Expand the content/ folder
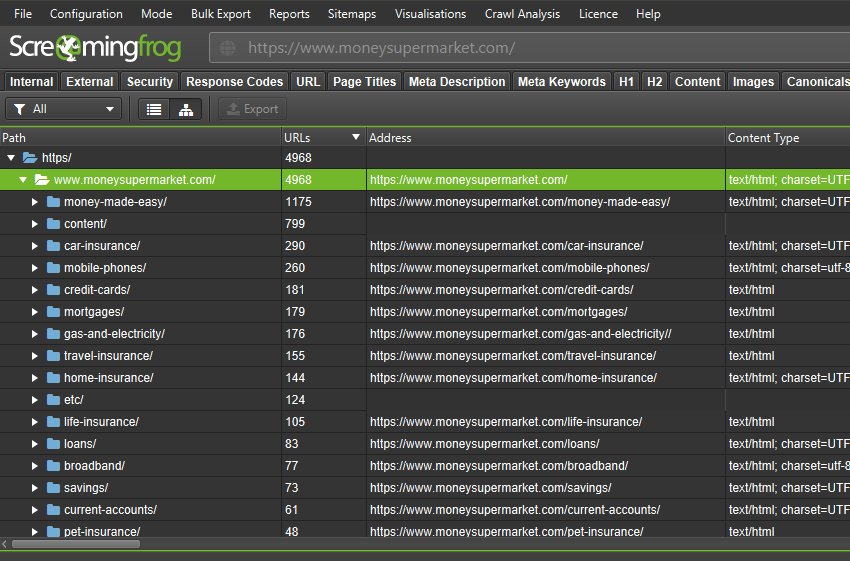The height and width of the screenshot is (561, 850). click(34, 224)
